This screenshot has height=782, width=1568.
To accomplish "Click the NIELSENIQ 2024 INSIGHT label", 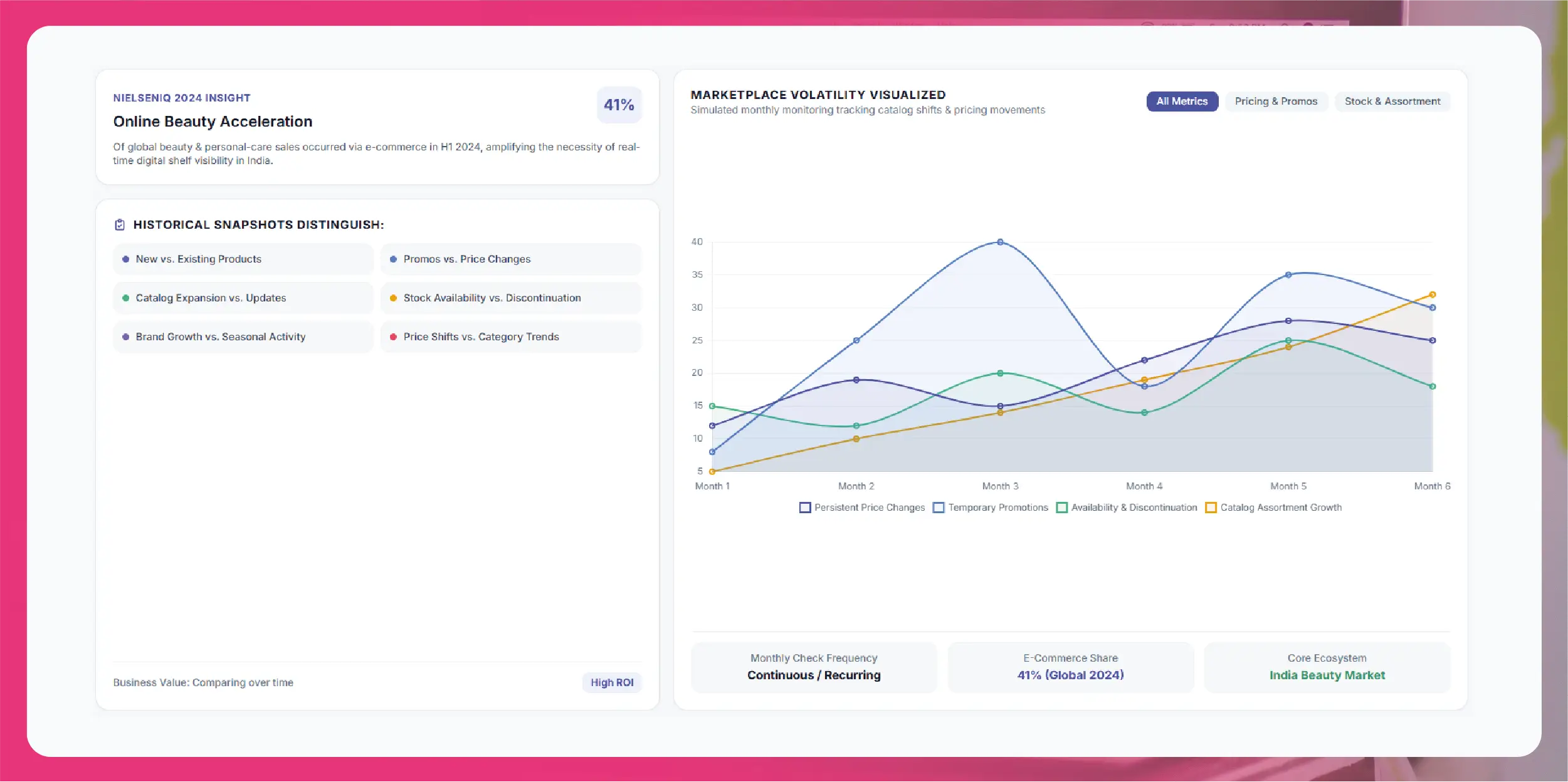I will click(182, 98).
